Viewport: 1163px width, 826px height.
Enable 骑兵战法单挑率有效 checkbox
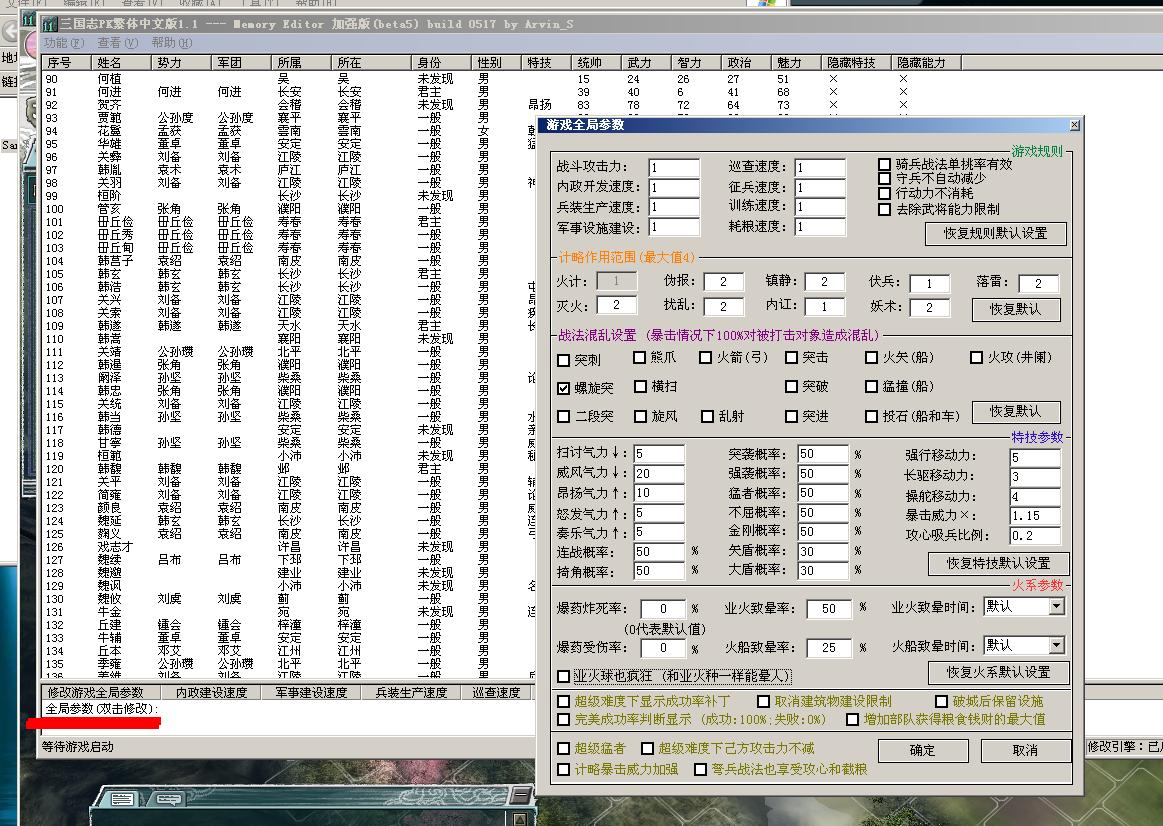[885, 164]
